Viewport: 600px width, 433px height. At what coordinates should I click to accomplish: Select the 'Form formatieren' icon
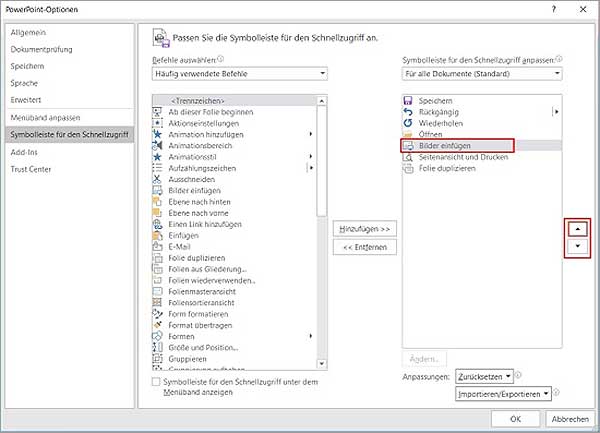[x=157, y=314]
